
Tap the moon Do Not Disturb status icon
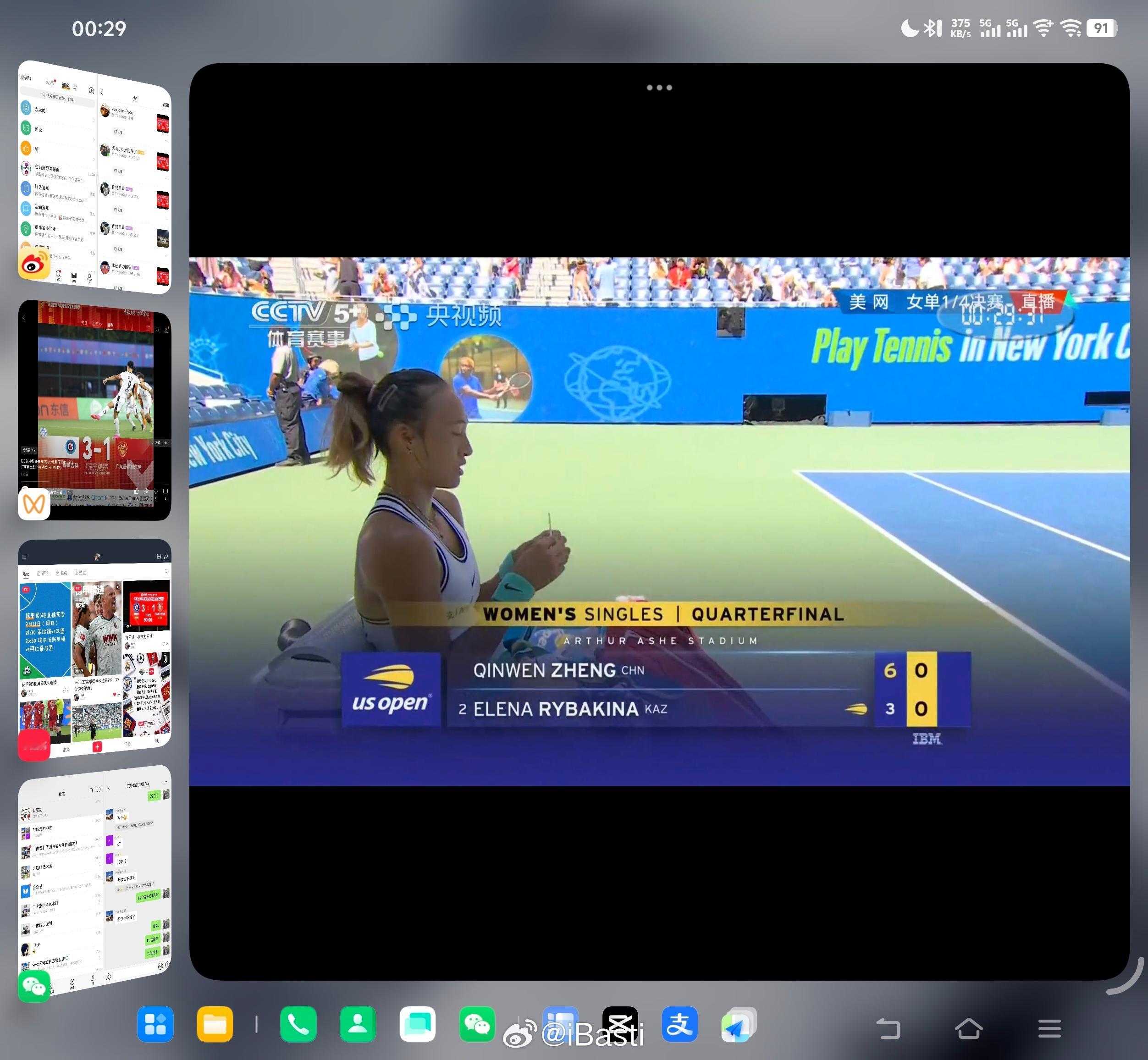(910, 28)
